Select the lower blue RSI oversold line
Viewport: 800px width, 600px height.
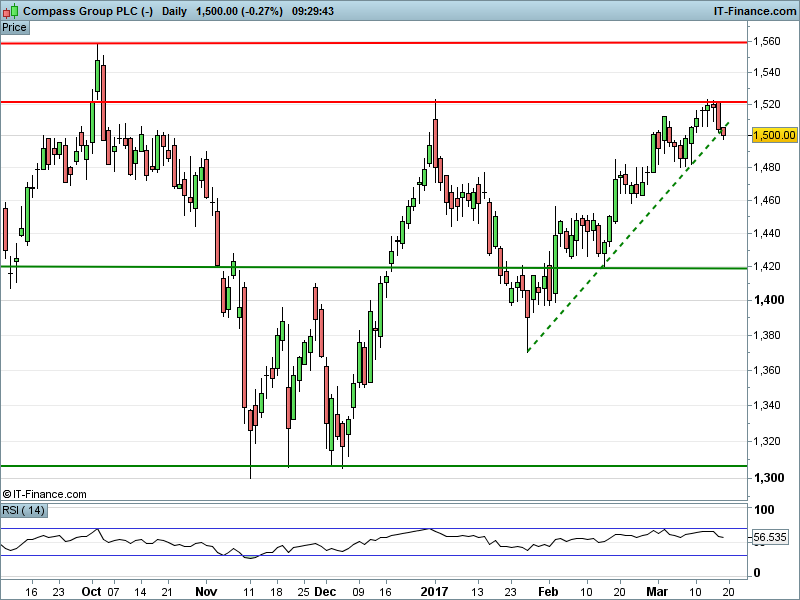(x=374, y=556)
